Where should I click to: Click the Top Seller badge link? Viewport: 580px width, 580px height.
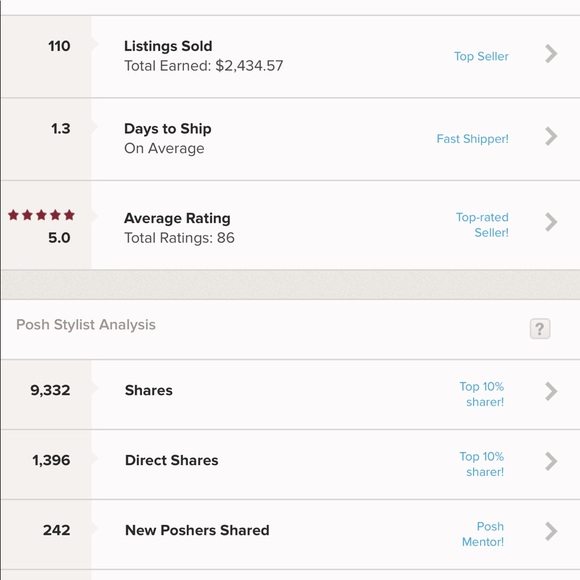pyautogui.click(x=481, y=56)
